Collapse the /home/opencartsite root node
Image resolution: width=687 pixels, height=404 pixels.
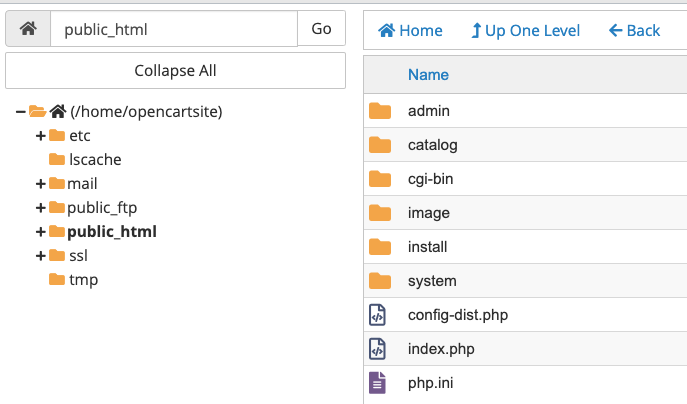point(21,111)
